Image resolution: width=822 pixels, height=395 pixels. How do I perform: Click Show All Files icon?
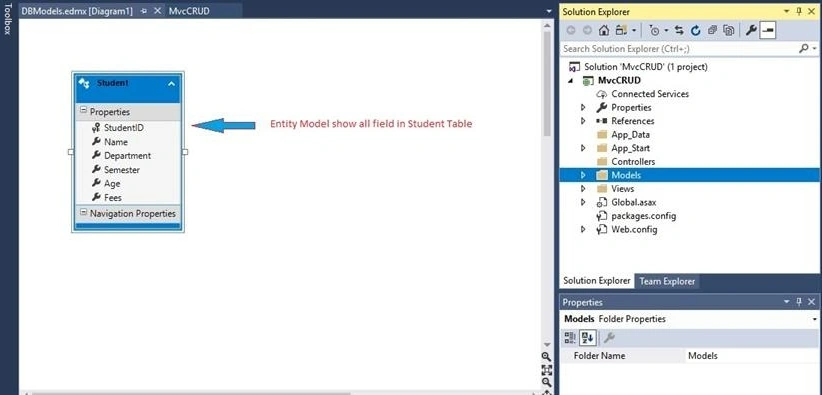pos(728,30)
